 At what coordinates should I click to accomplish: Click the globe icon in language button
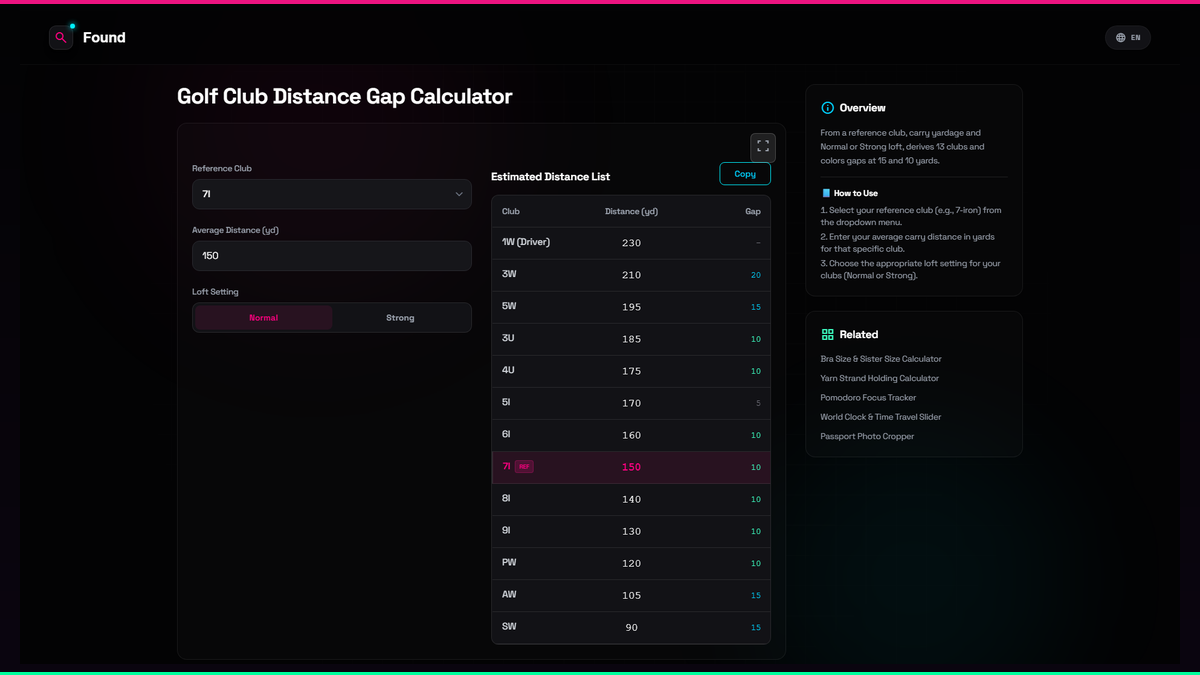click(x=1121, y=38)
